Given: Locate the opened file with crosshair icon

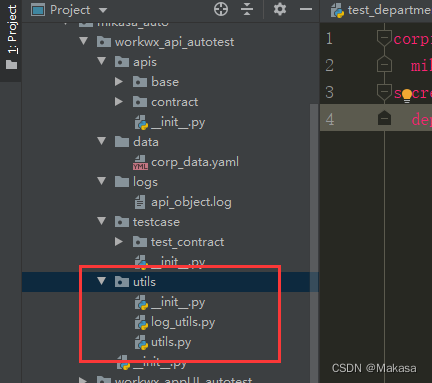Looking at the screenshot, I should (x=221, y=9).
